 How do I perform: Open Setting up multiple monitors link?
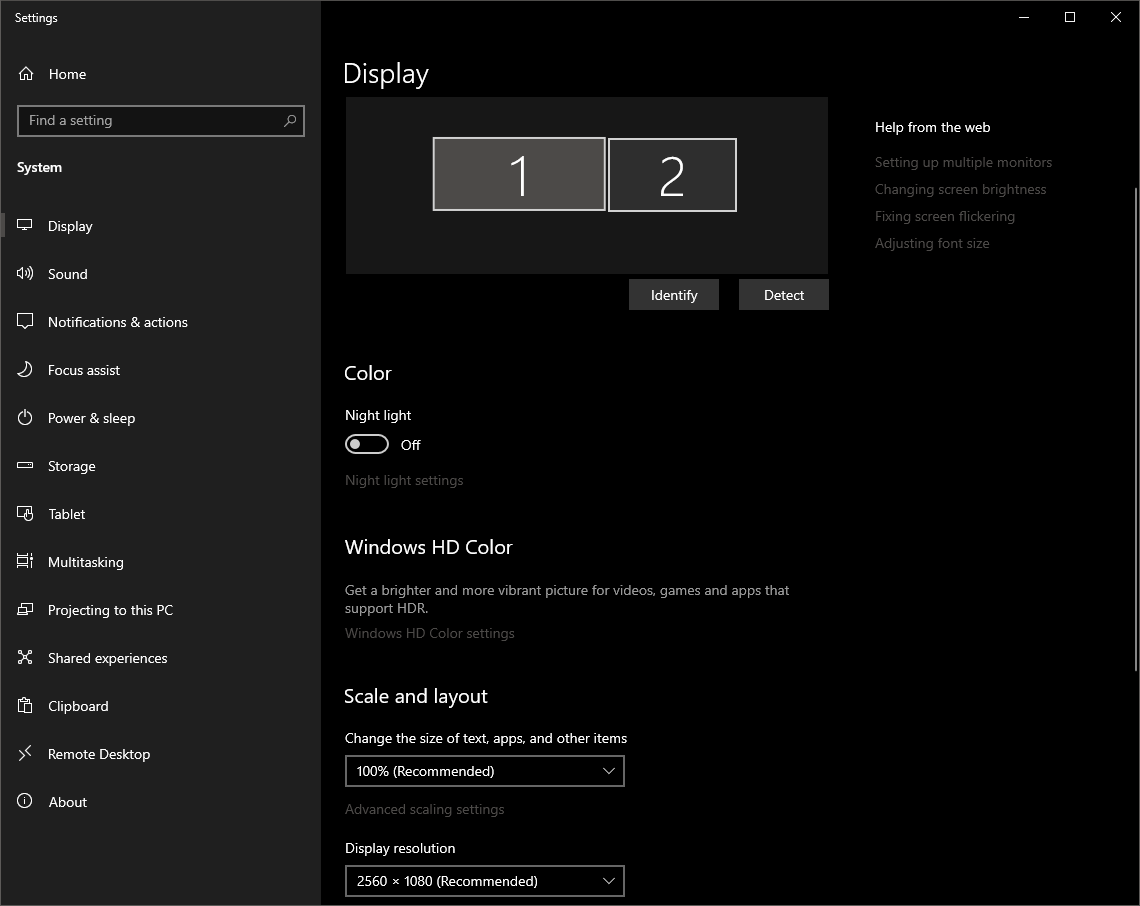pyautogui.click(x=963, y=162)
